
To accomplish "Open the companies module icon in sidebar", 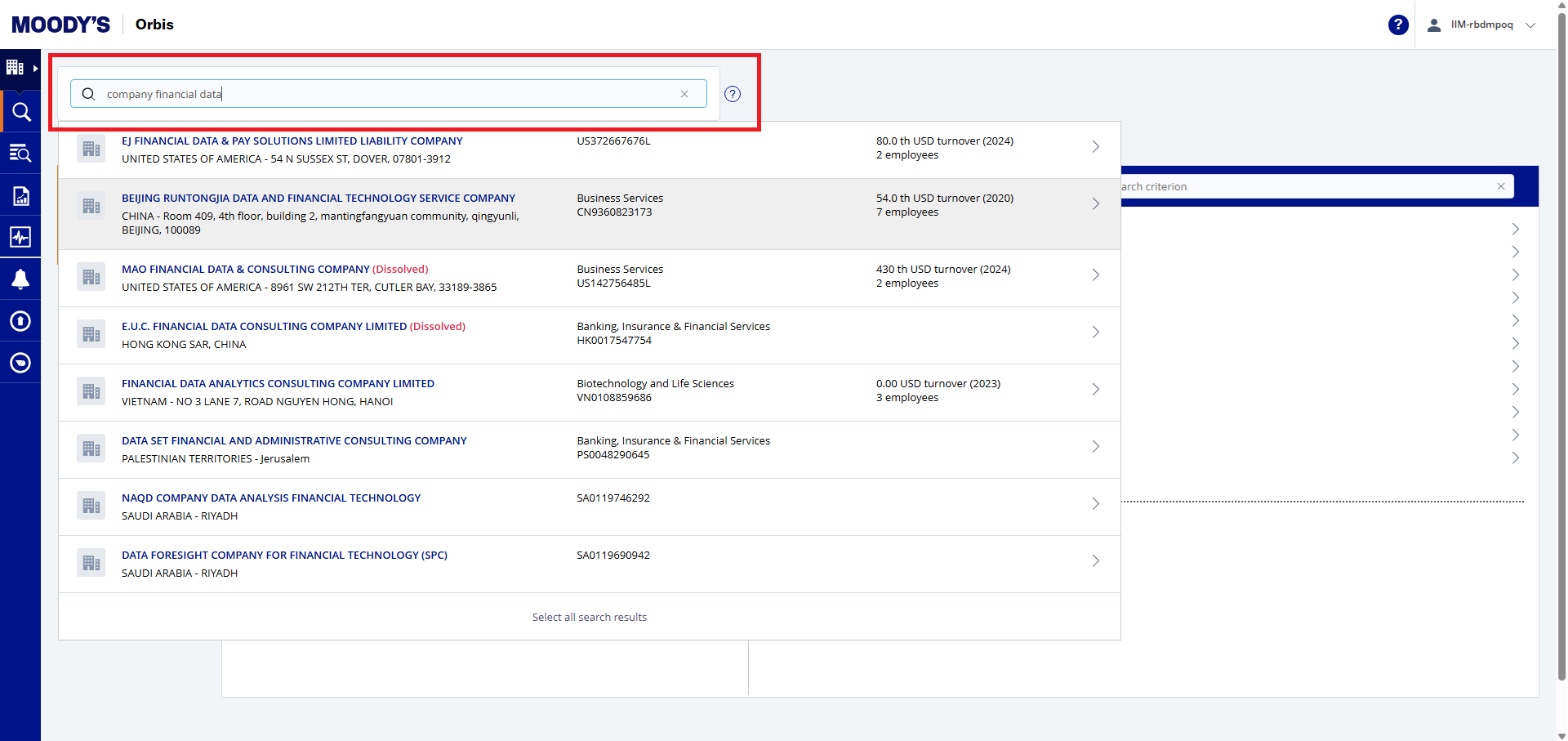I will (16, 68).
